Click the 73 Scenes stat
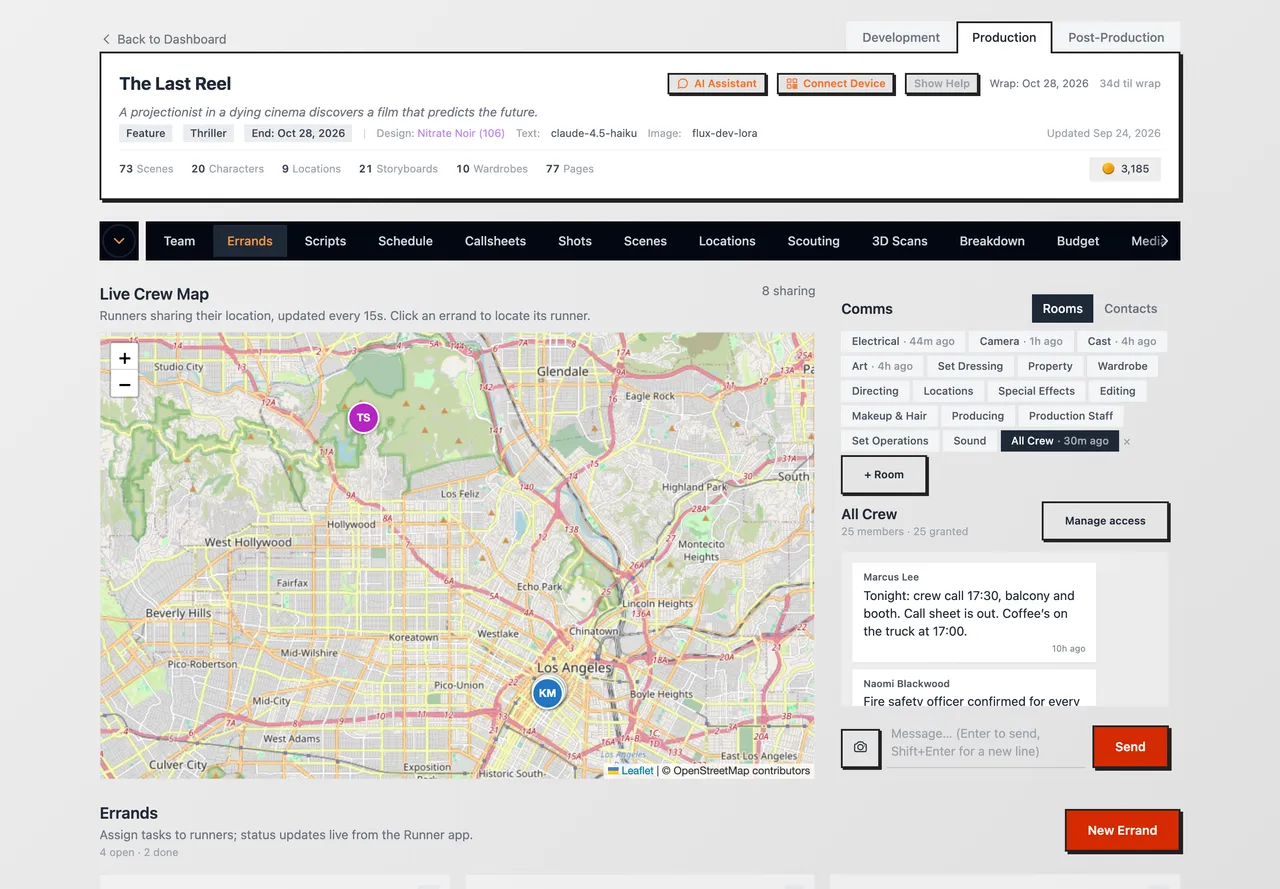The width and height of the screenshot is (1280, 889). click(x=146, y=169)
